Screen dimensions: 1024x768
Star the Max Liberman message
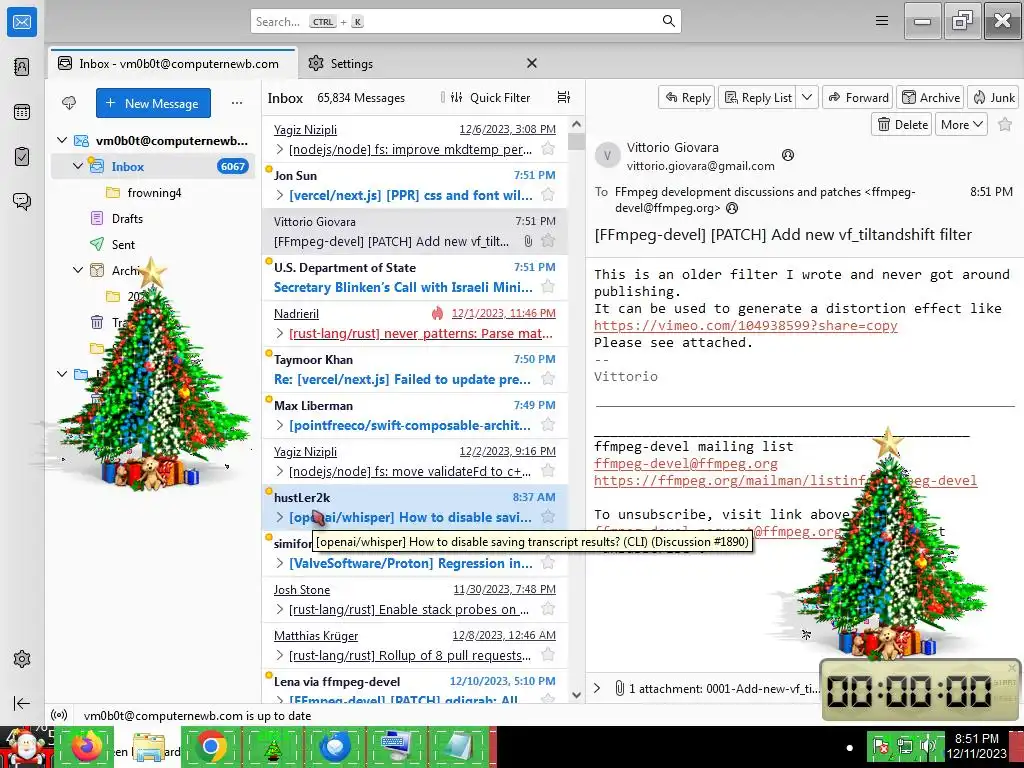click(x=548, y=424)
